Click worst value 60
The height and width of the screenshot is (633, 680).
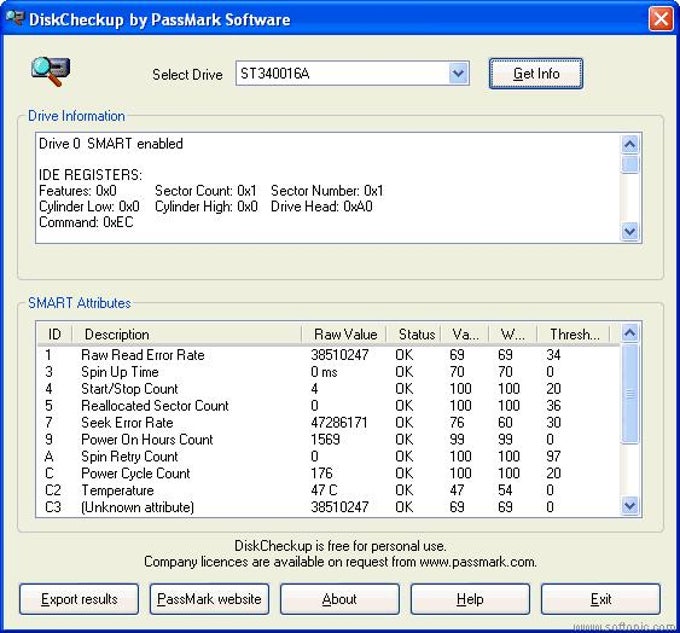pyautogui.click(x=505, y=423)
